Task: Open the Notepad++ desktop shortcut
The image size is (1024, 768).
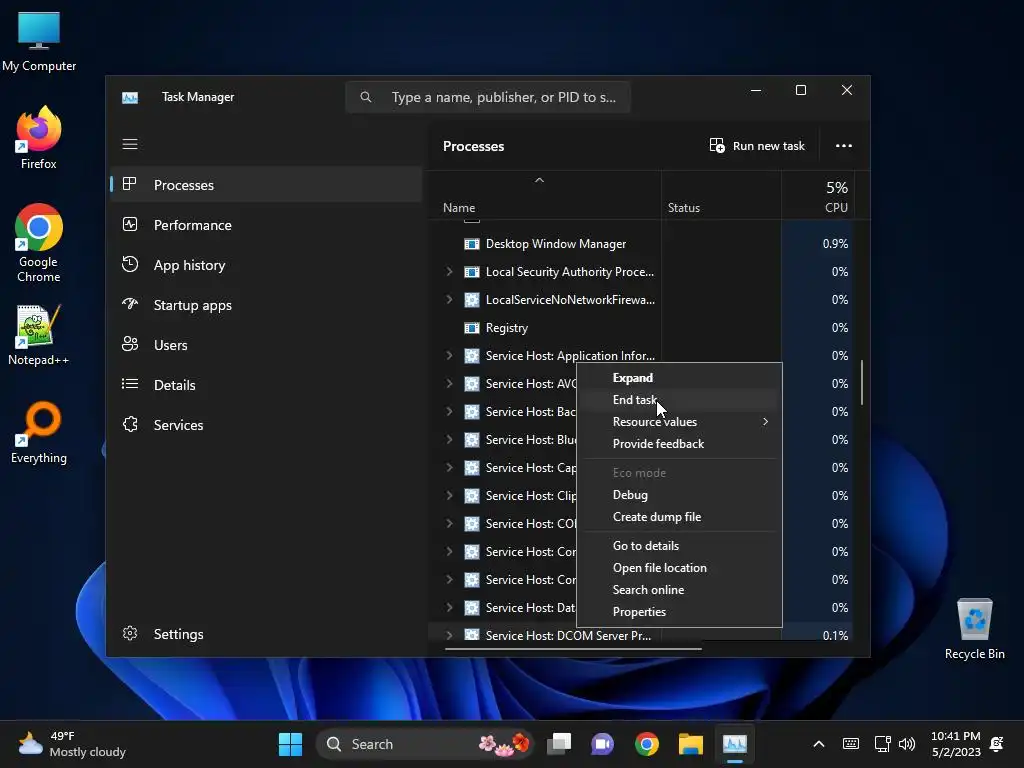Action: point(39,334)
